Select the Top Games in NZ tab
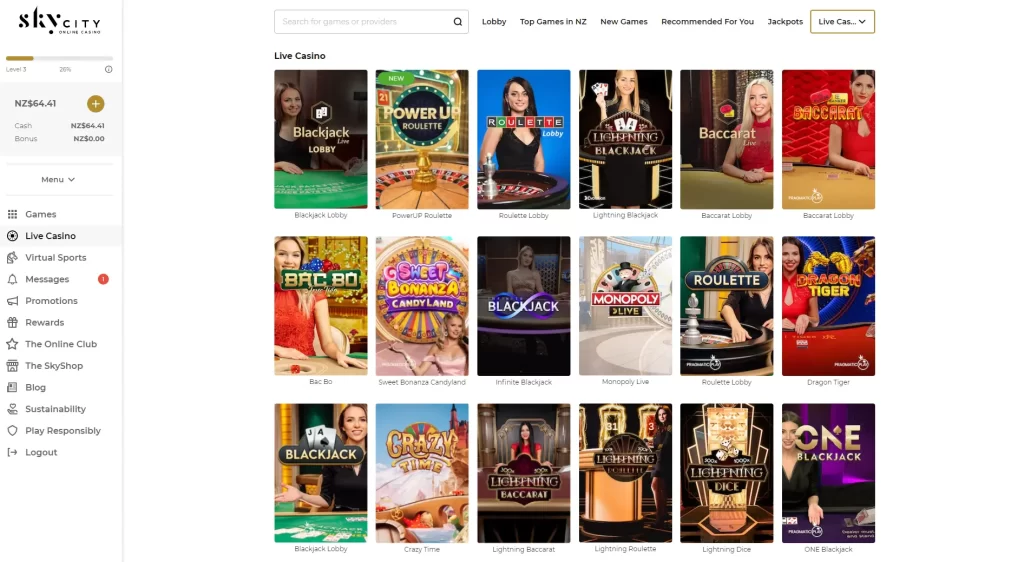 pyautogui.click(x=553, y=22)
